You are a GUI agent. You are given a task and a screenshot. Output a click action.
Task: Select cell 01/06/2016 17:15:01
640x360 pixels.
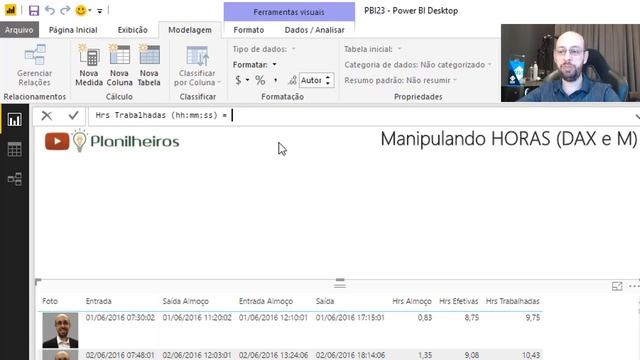click(x=350, y=318)
